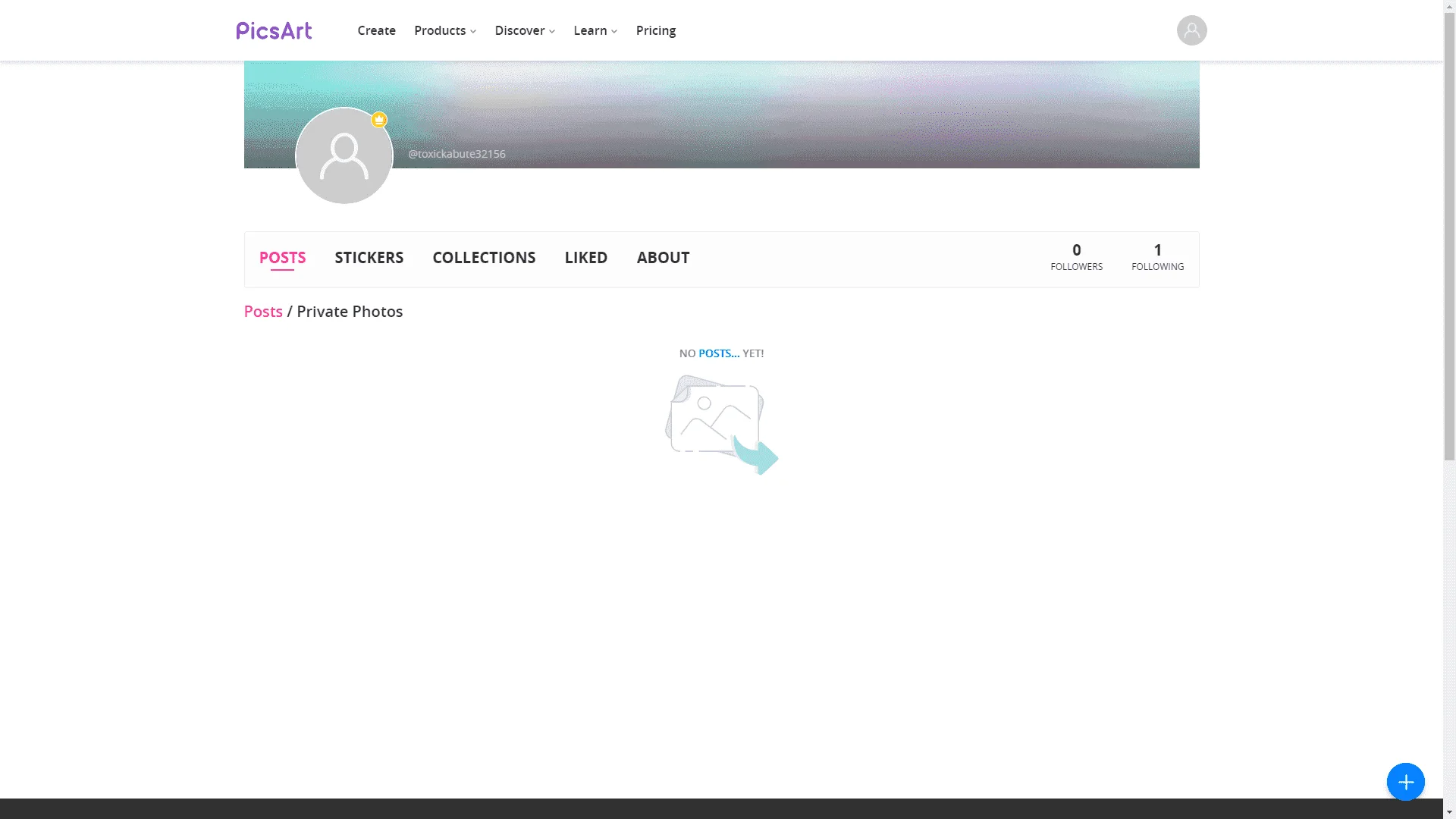1456x819 pixels.
Task: Click the gold crown badge on the avatar
Action: (x=379, y=120)
